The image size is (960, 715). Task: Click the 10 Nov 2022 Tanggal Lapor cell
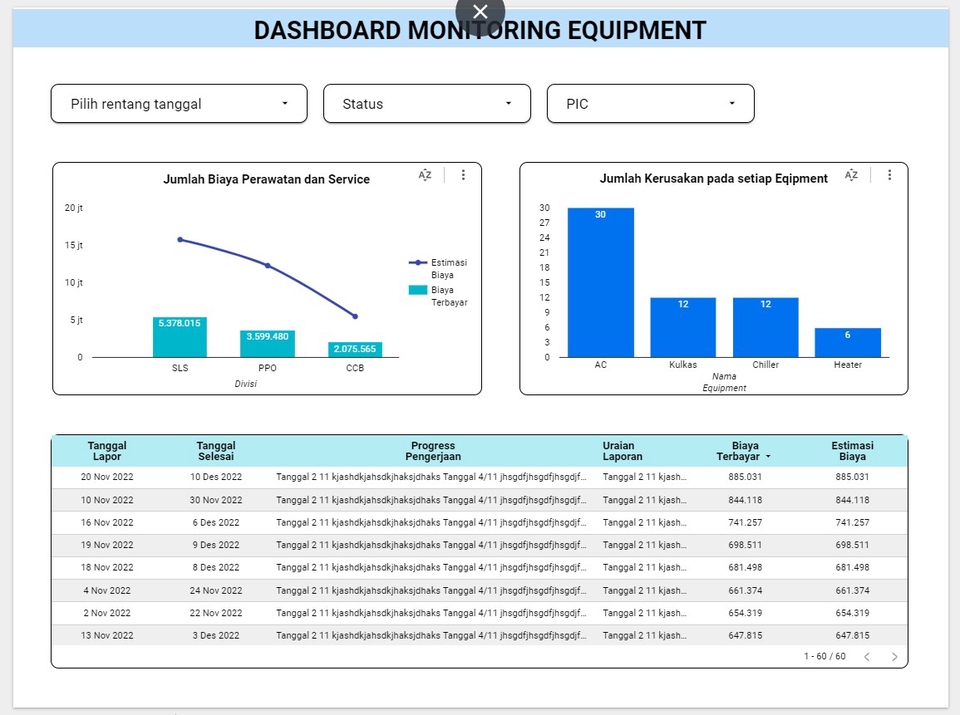[x=107, y=500]
